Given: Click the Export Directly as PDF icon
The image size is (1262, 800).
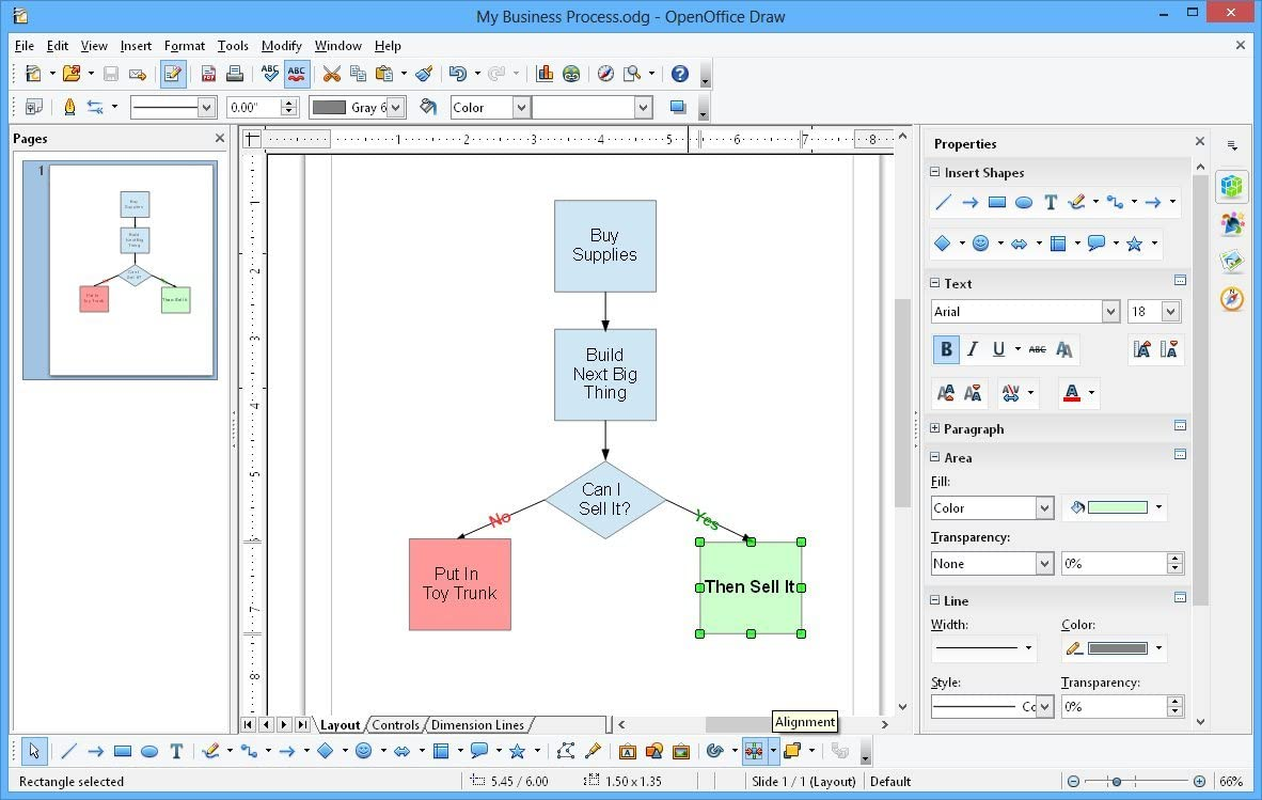Looking at the screenshot, I should coord(209,73).
